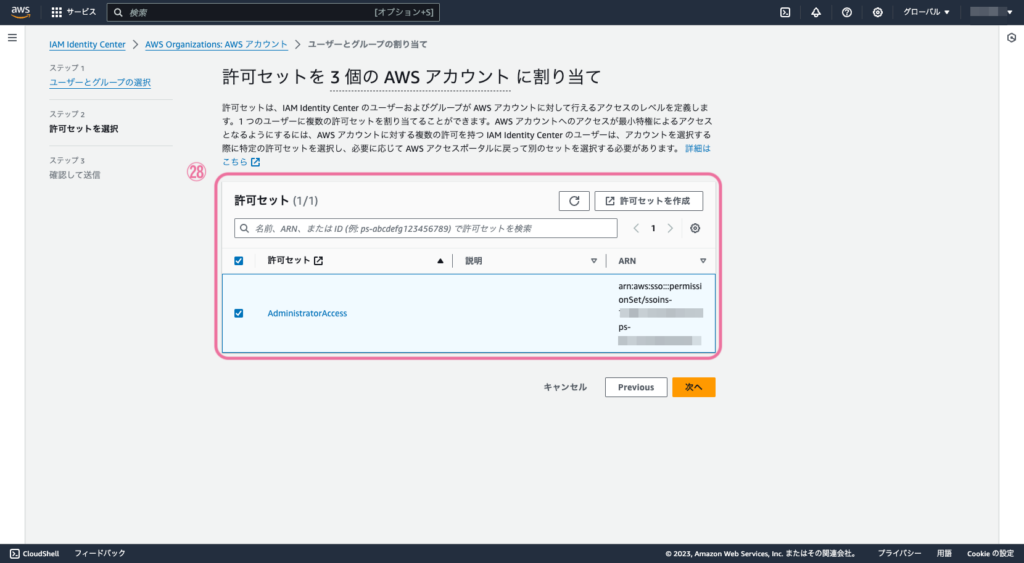The width and height of the screenshot is (1024, 563).
Task: Launch CloudShell from top bar icon
Action: 785,12
